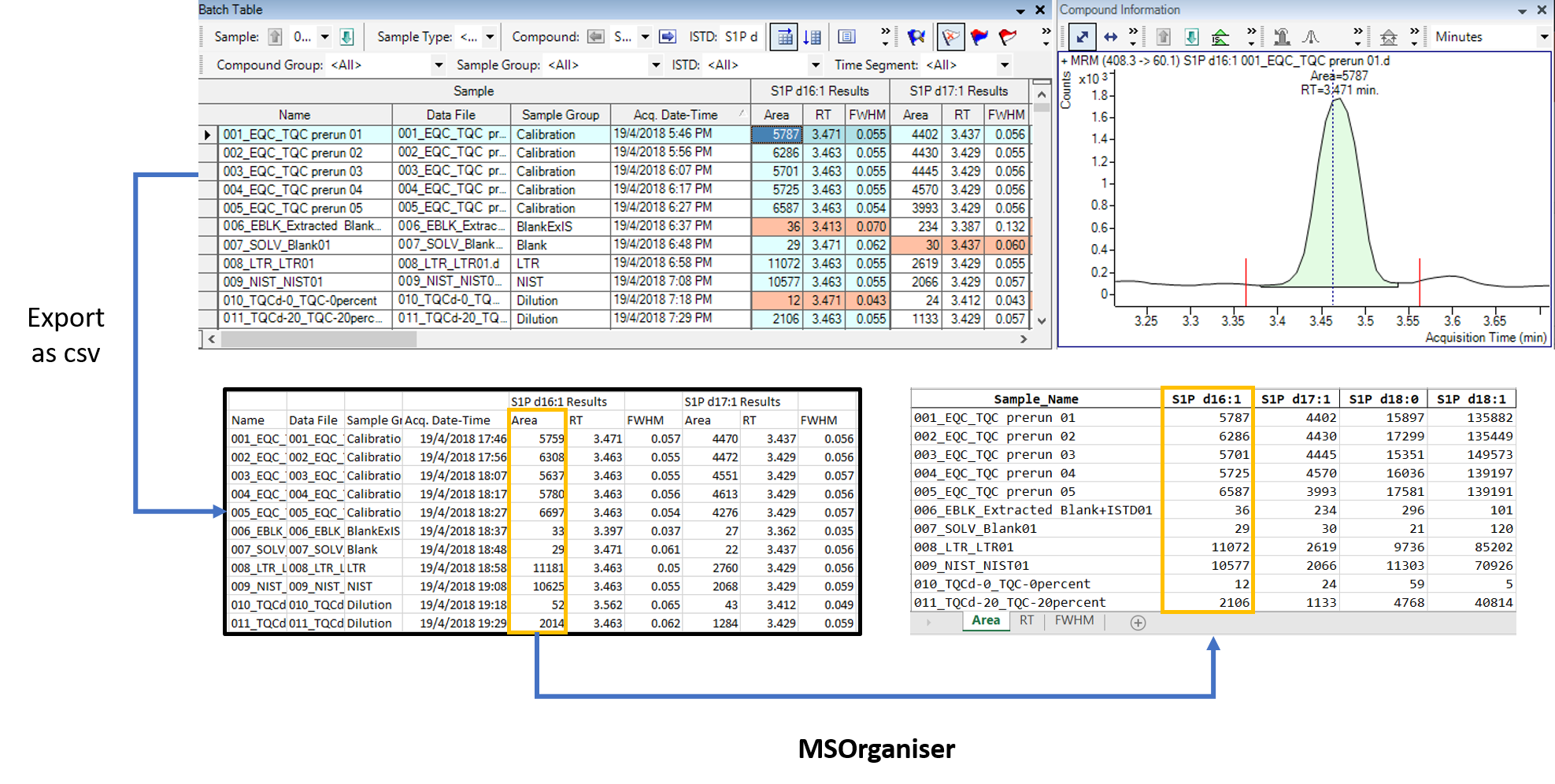This screenshot has width=1555, height=784.
Task: Expand toolbar overflow chevron after ISTD icon
Action: [1251, 35]
